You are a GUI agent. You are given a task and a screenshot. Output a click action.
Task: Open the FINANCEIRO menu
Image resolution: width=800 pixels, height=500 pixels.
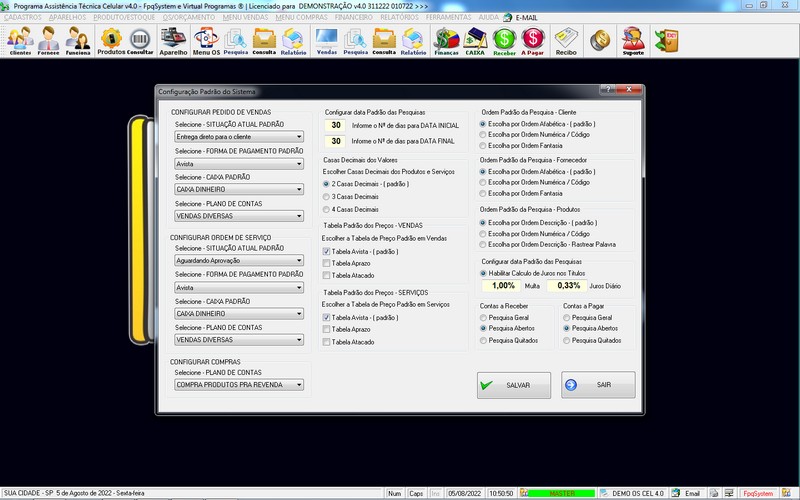354,17
